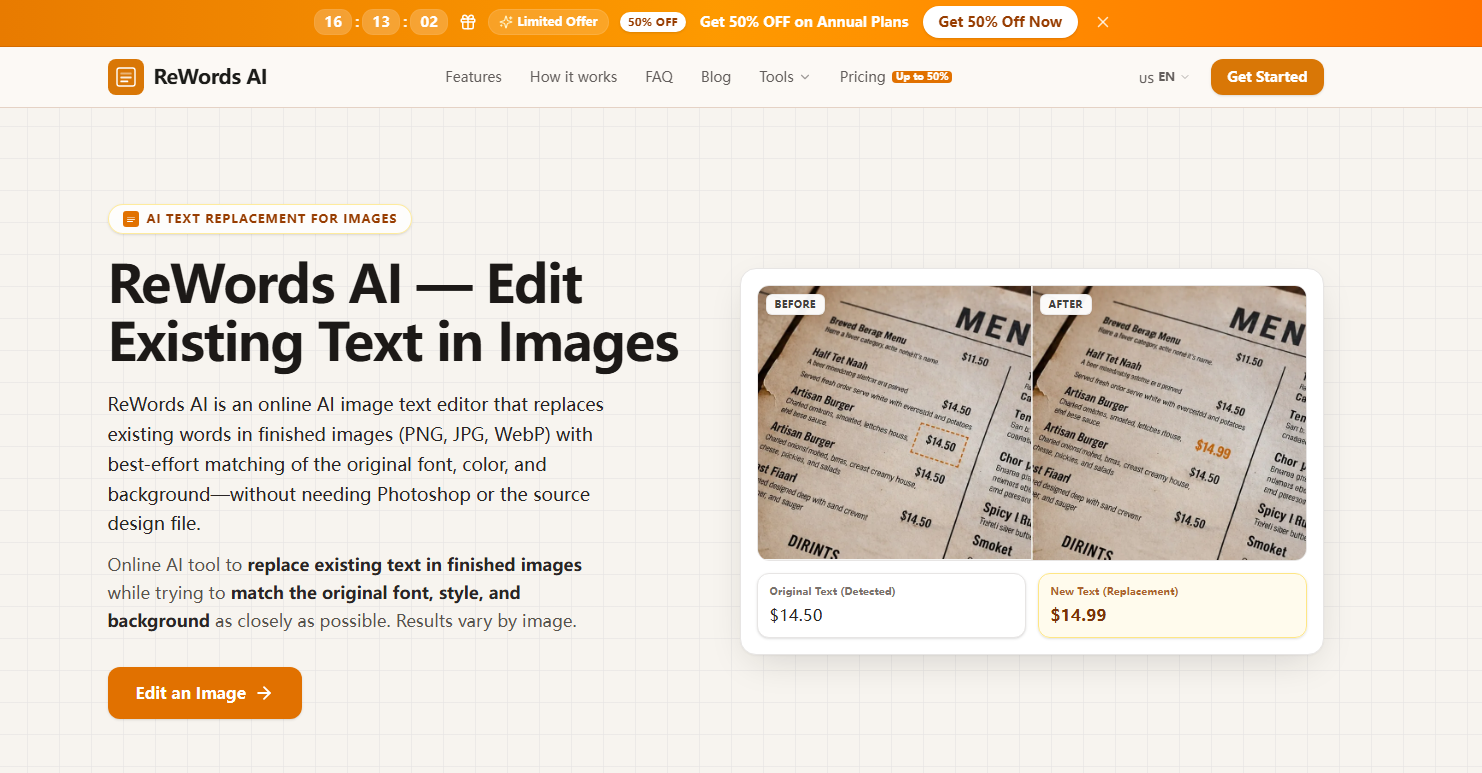Image resolution: width=1482 pixels, height=773 pixels.
Task: Open the How it works nav link
Action: point(573,77)
